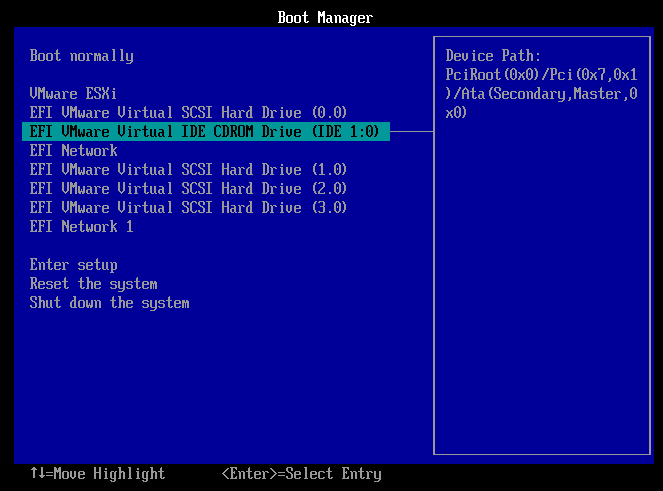Click the Device Path label

click(x=493, y=56)
